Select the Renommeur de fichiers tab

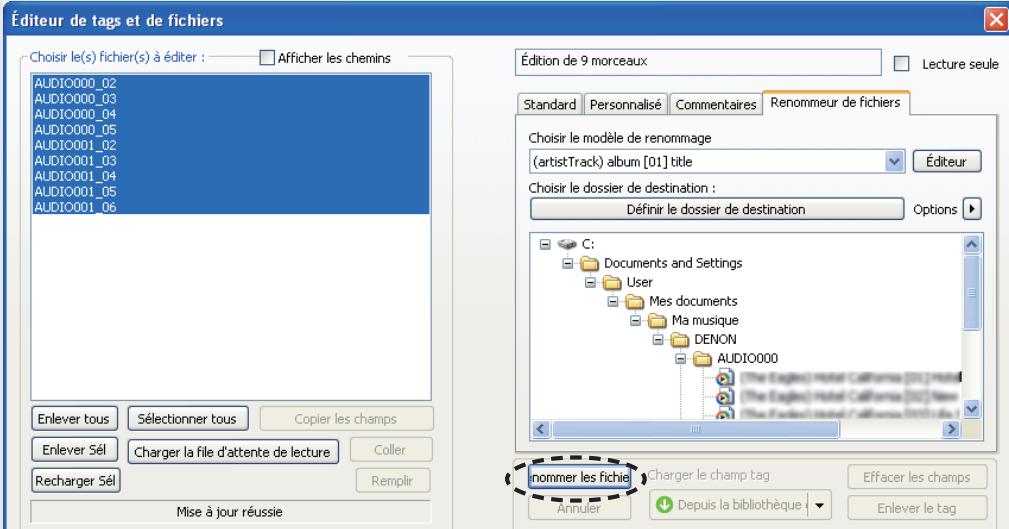(835, 102)
